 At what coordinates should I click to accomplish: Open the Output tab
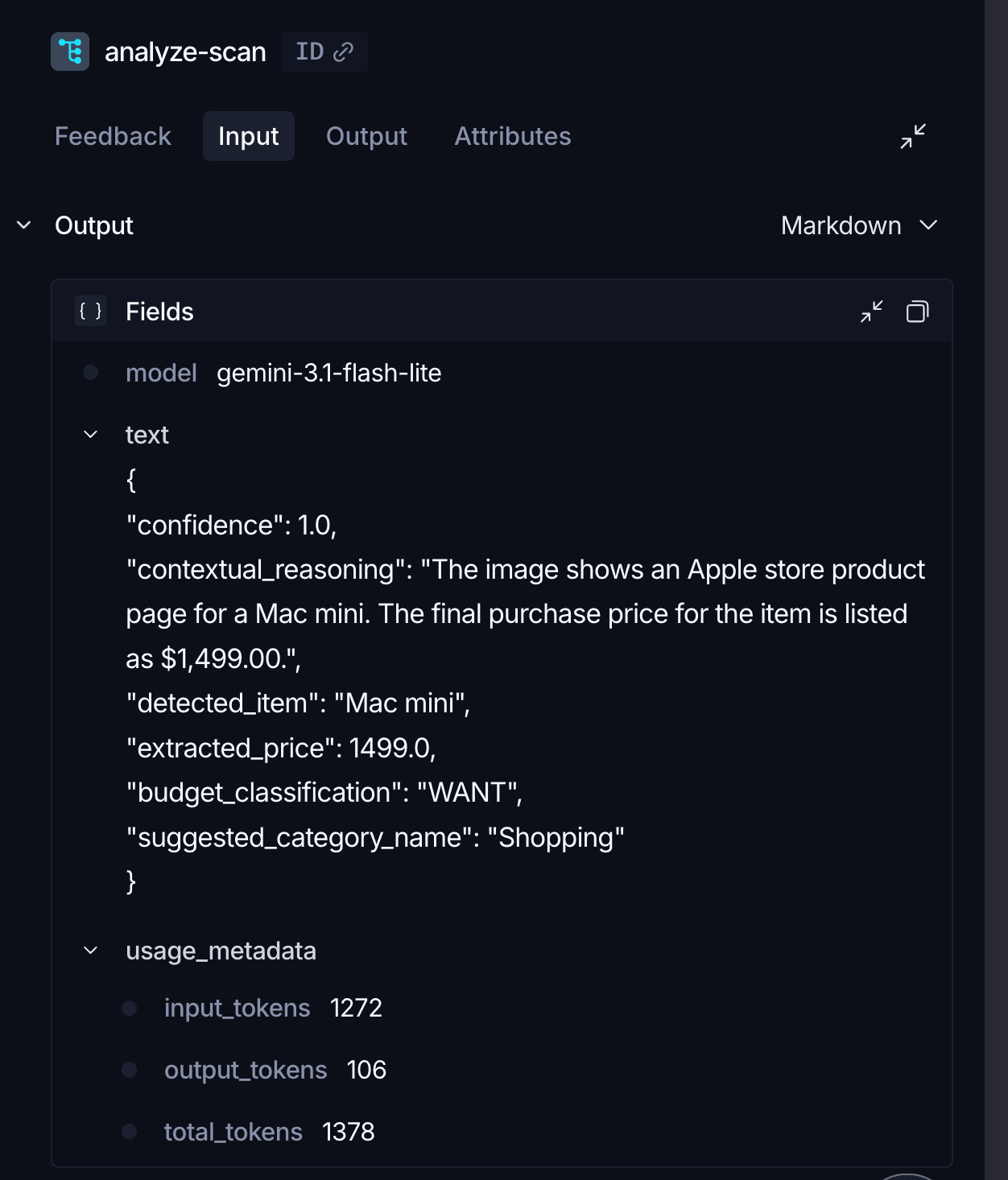pyautogui.click(x=366, y=136)
